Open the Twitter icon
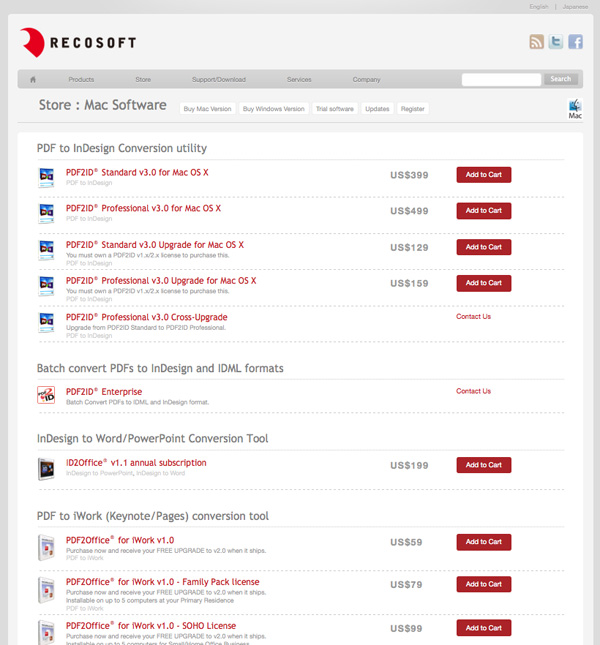This screenshot has height=645, width=600. pos(556,42)
